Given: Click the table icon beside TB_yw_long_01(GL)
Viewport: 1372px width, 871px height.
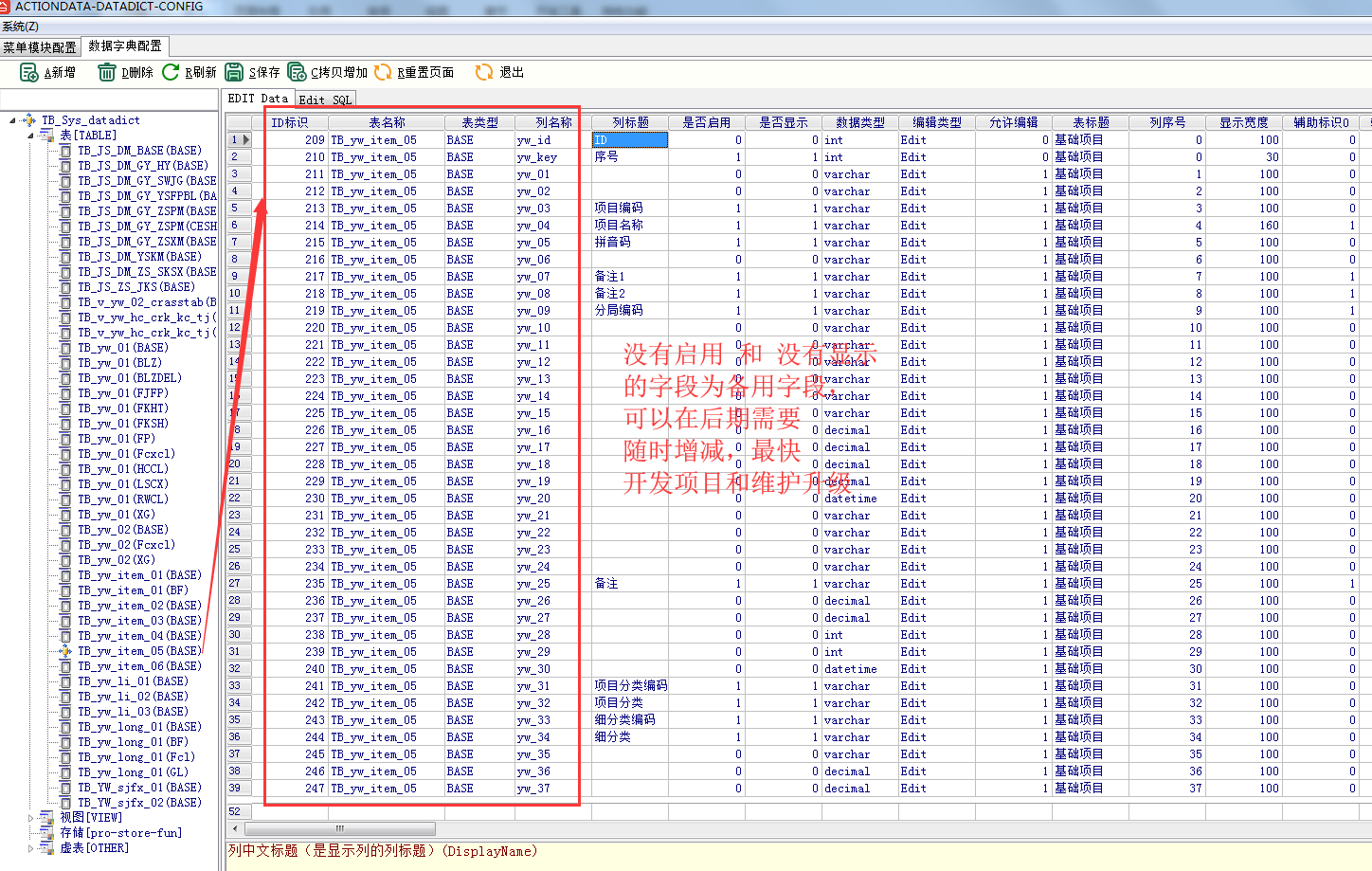Looking at the screenshot, I should click(65, 772).
